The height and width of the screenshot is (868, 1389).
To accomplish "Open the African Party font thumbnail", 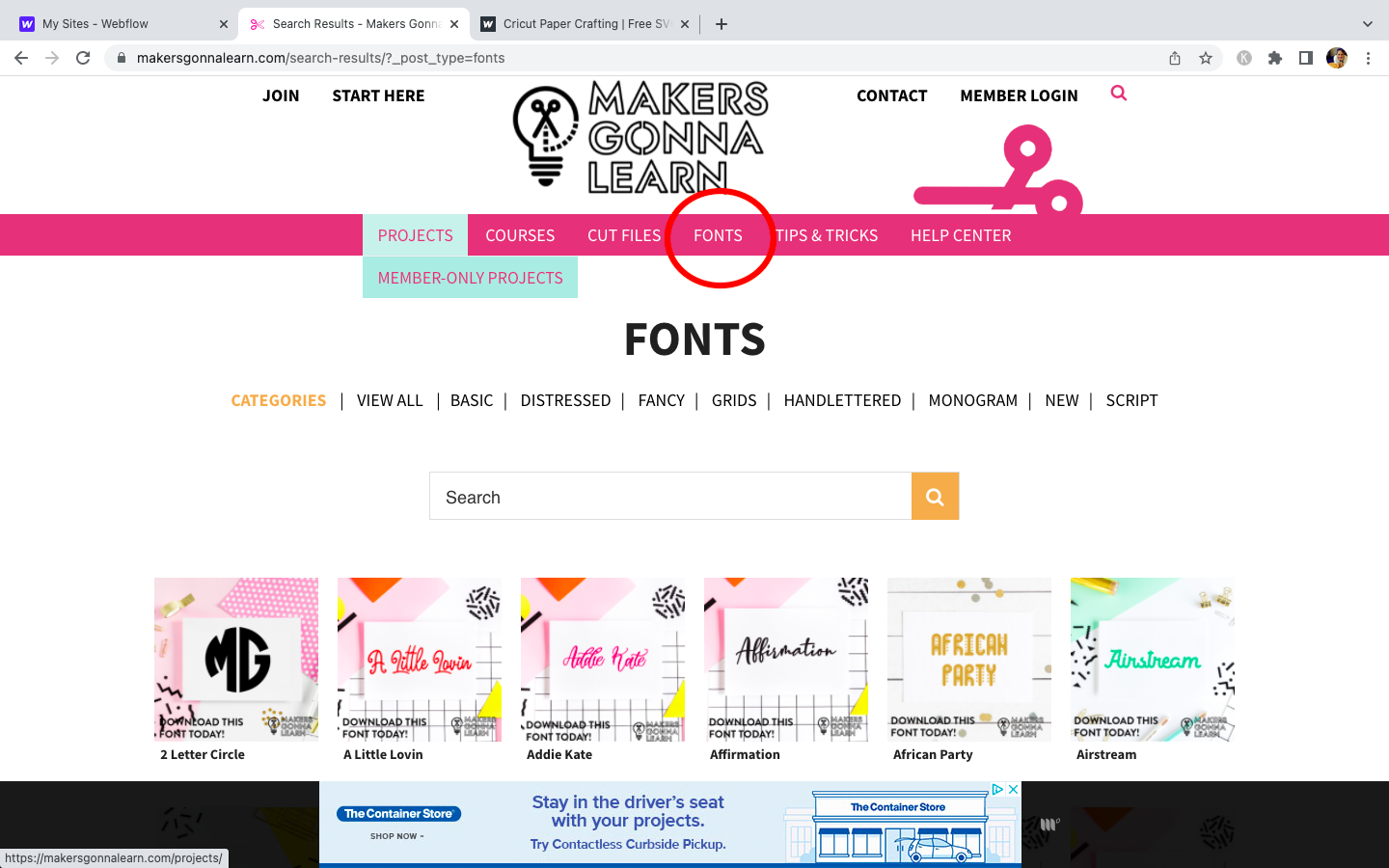I will point(969,660).
